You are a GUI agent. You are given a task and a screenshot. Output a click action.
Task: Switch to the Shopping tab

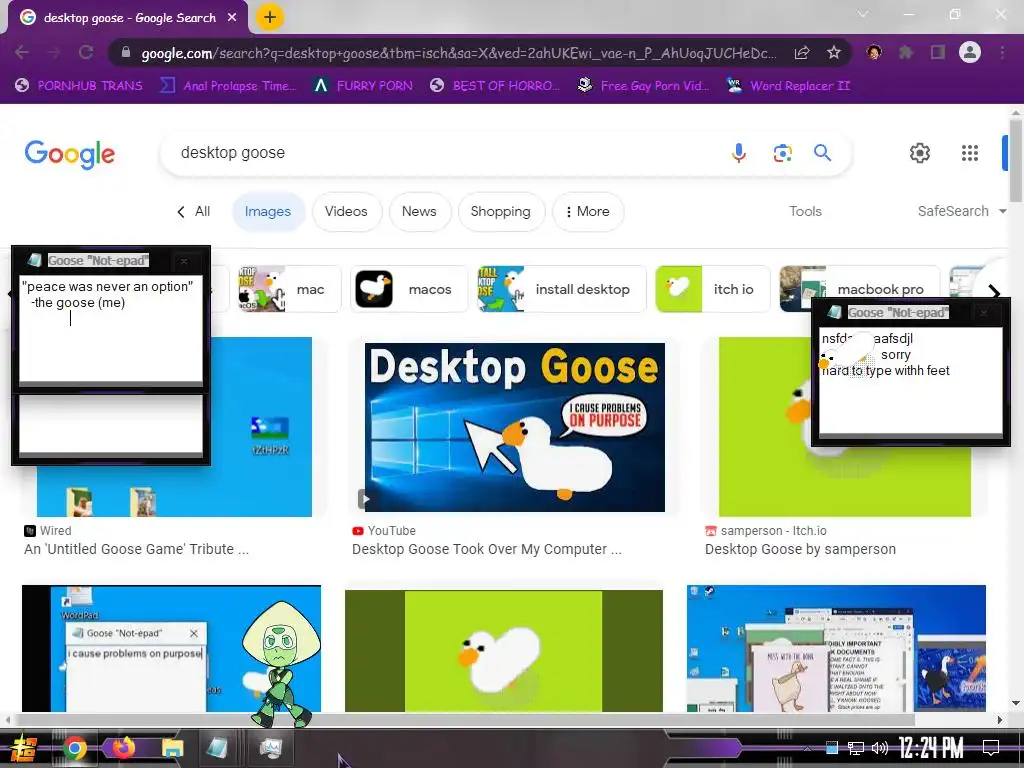pyautogui.click(x=501, y=212)
